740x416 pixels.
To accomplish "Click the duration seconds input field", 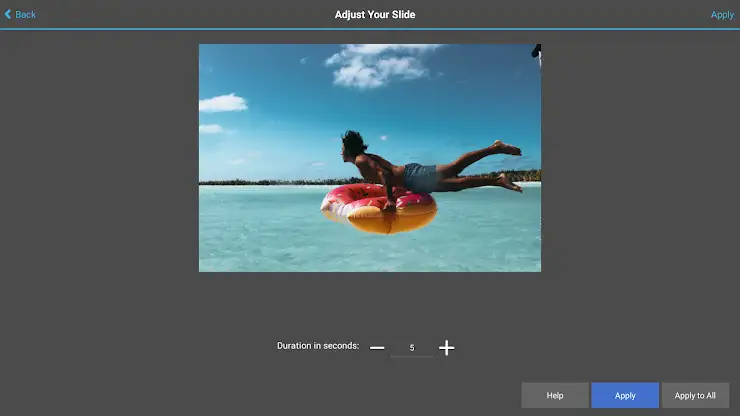I will pyautogui.click(x=412, y=348).
